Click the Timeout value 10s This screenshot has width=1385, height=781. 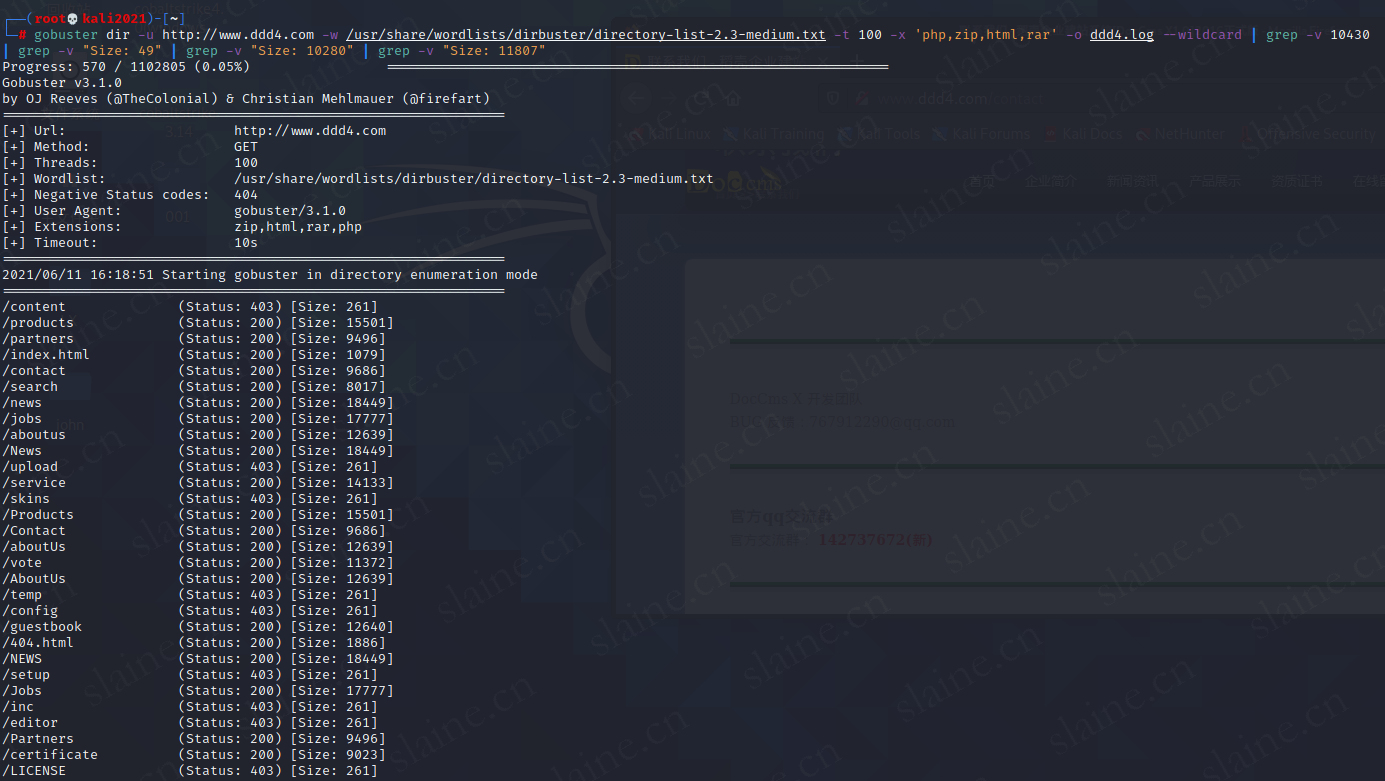(x=246, y=243)
